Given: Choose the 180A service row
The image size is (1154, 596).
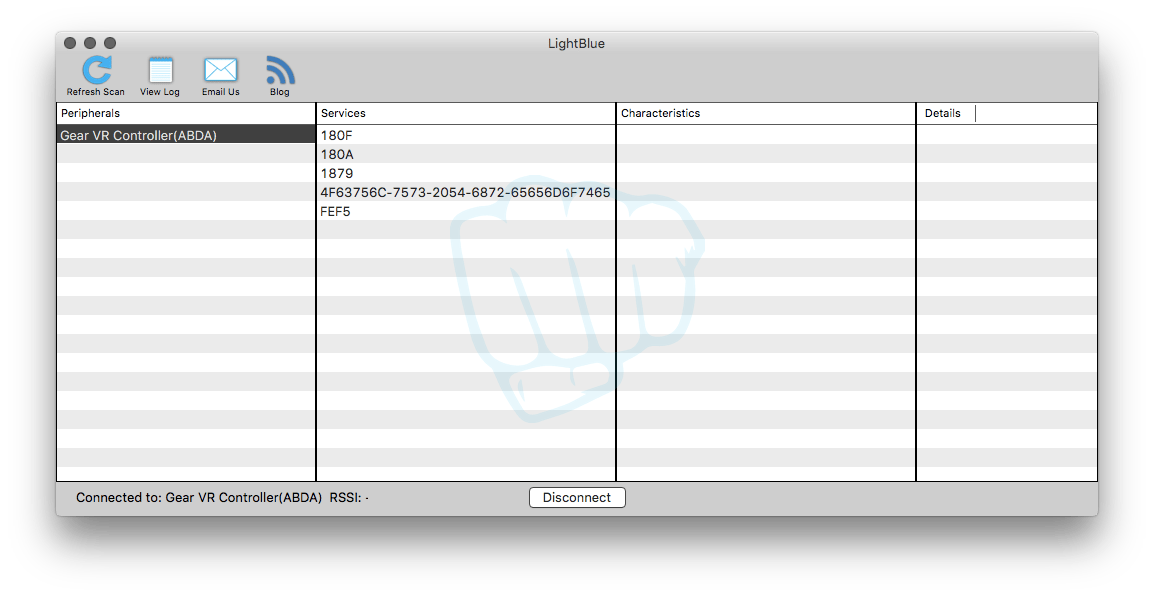Looking at the screenshot, I should click(337, 154).
